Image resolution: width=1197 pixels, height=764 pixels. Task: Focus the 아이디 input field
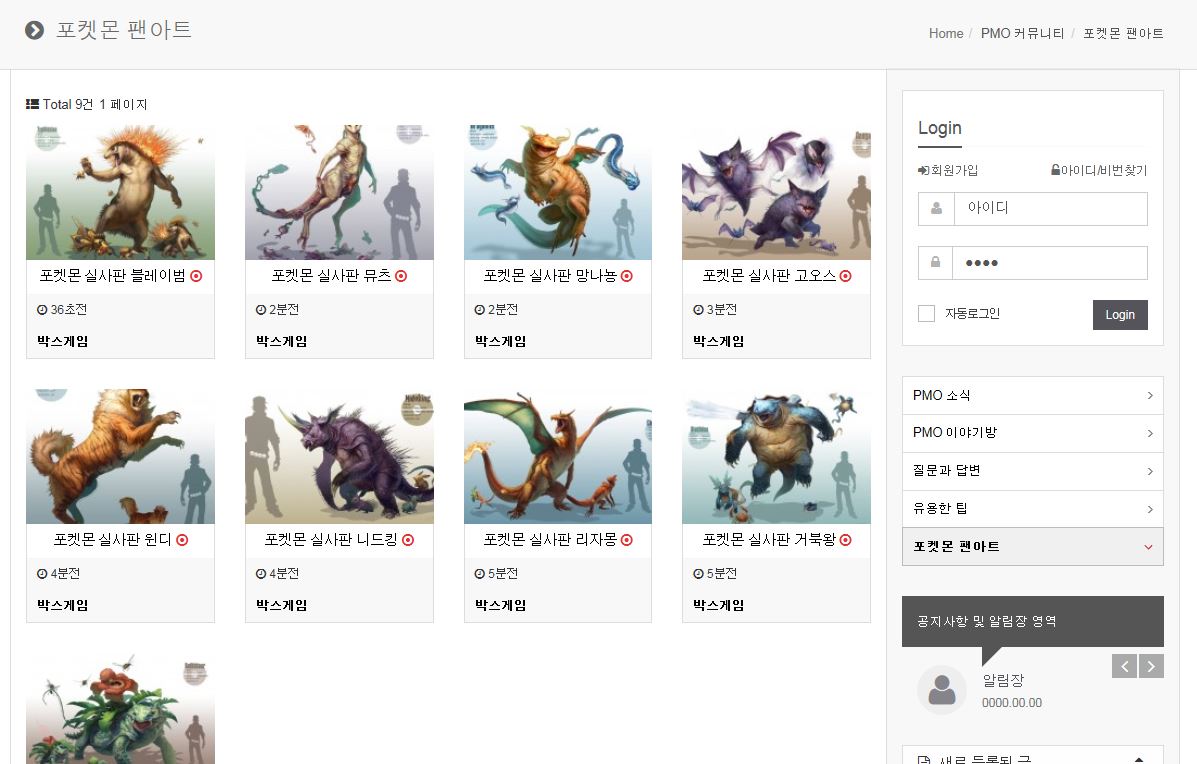[1050, 208]
